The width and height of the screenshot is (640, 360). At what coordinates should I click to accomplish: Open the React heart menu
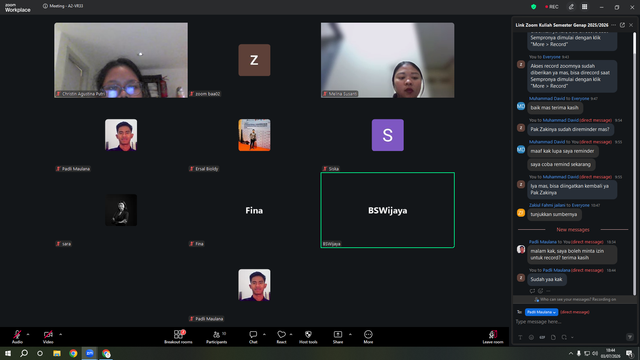pyautogui.click(x=281, y=336)
